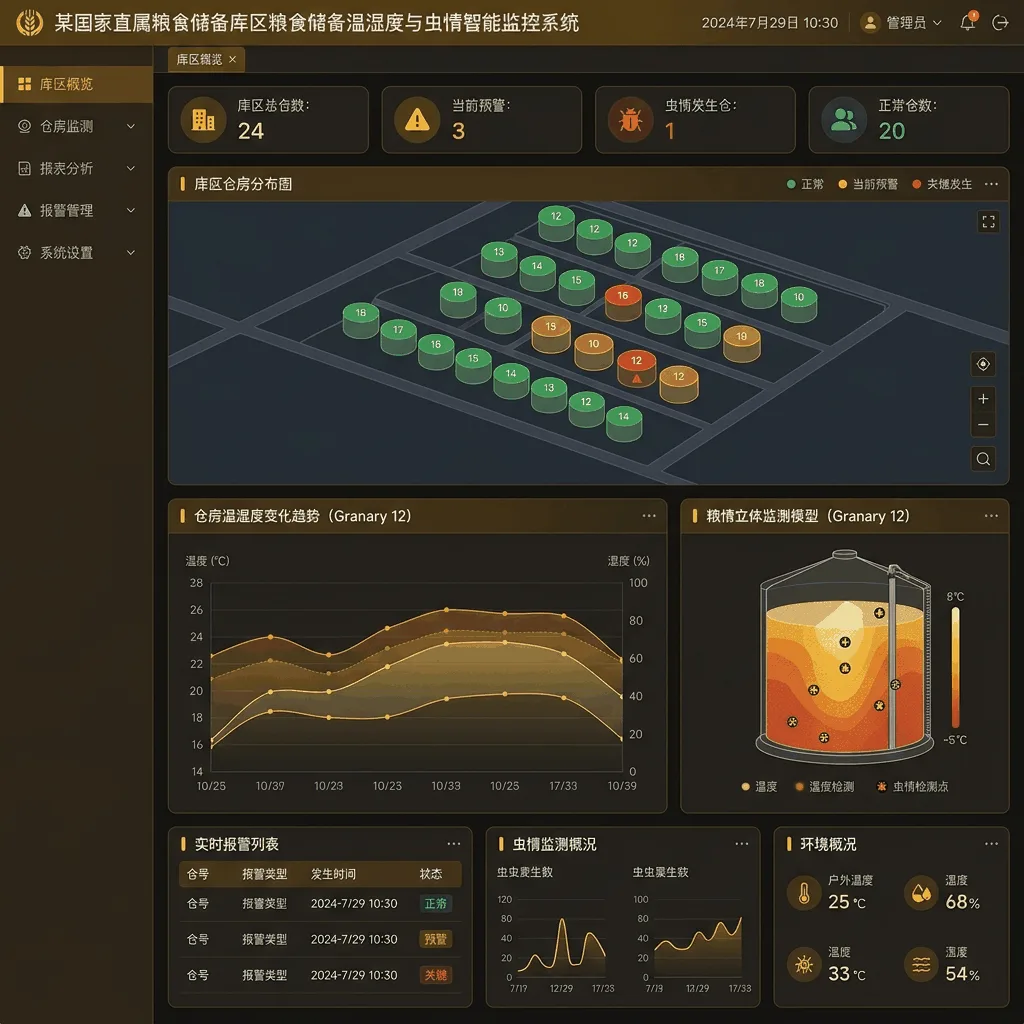This screenshot has width=1024, height=1024.
Task: Click the map search magnifier icon
Action: [x=983, y=459]
